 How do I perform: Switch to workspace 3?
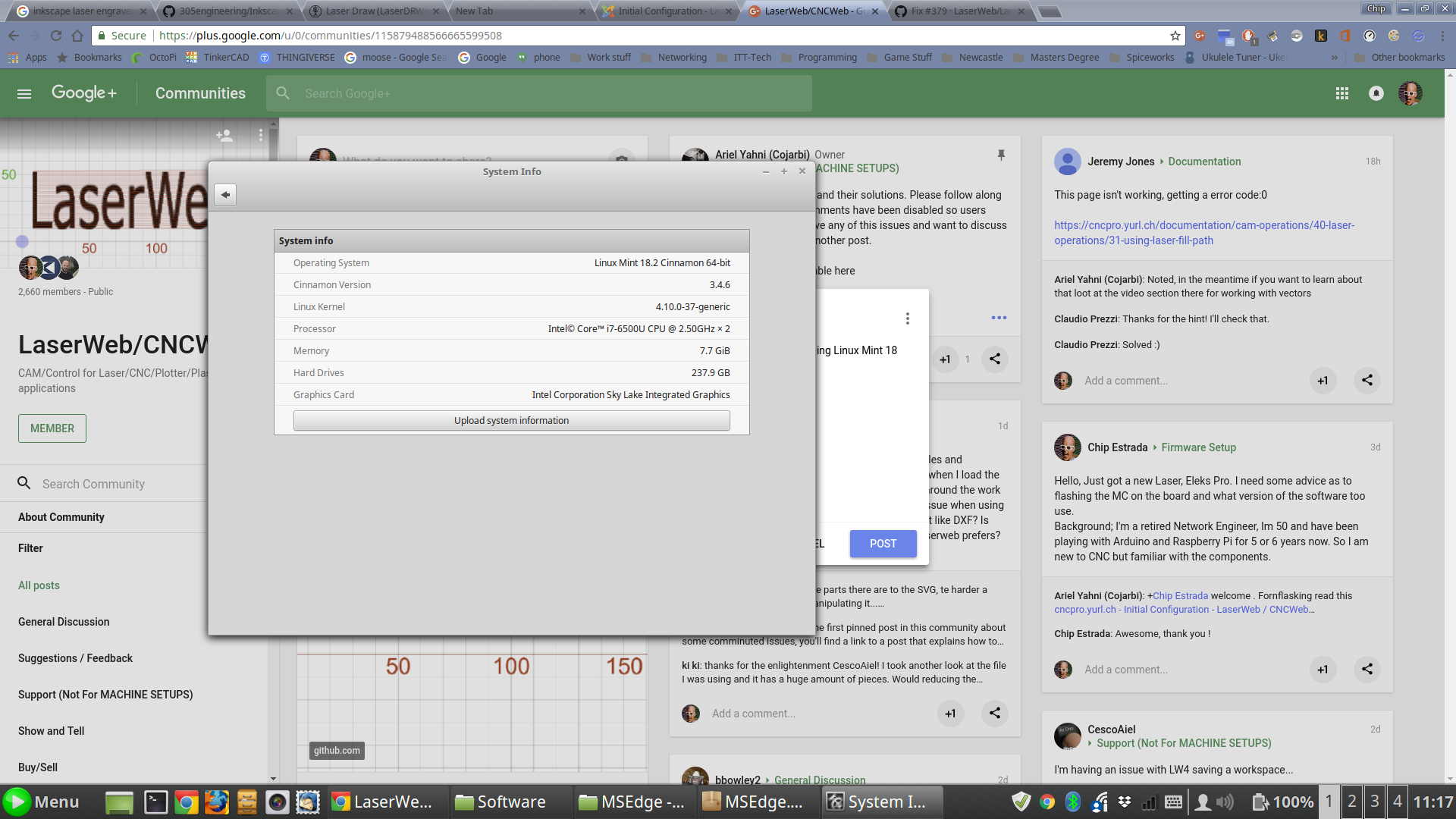1374,801
